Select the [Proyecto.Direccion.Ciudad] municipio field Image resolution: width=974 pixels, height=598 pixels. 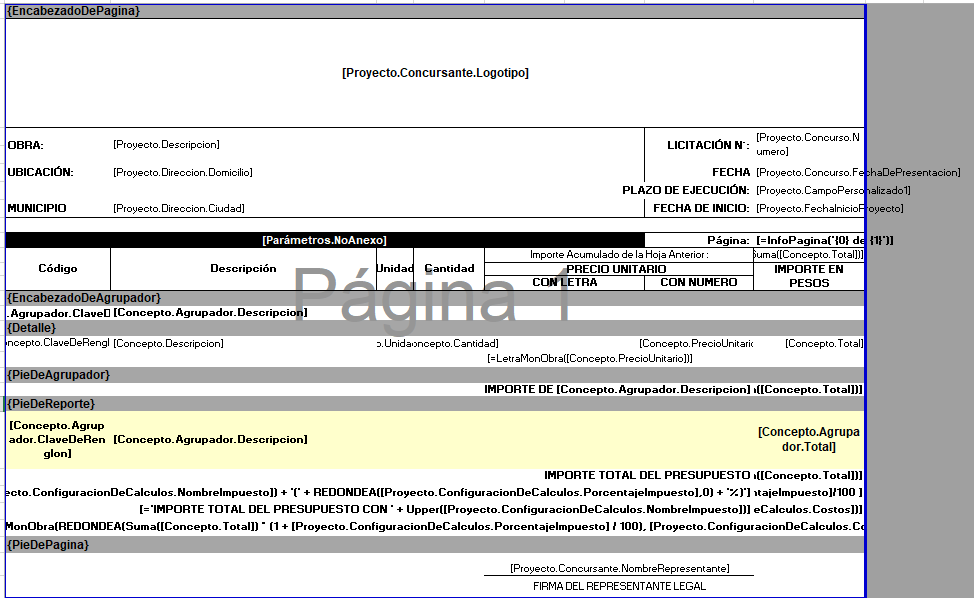(x=179, y=208)
